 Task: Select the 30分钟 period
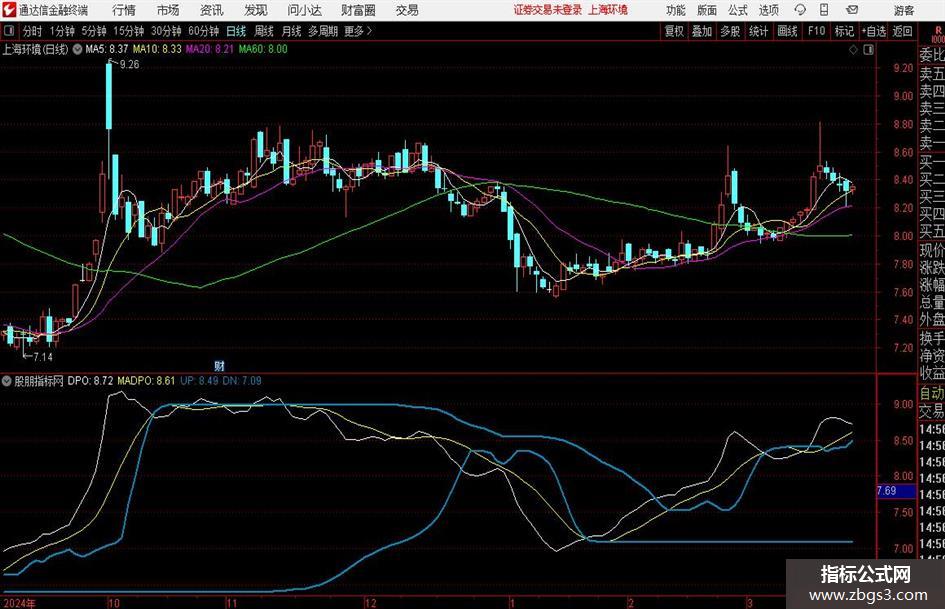click(x=166, y=31)
